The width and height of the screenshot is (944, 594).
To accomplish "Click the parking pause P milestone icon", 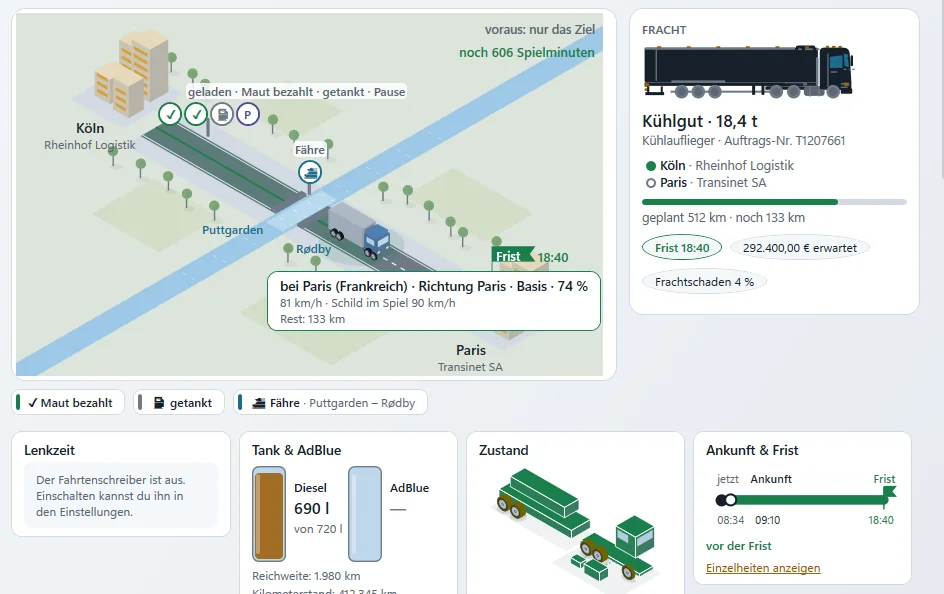I will tap(247, 114).
